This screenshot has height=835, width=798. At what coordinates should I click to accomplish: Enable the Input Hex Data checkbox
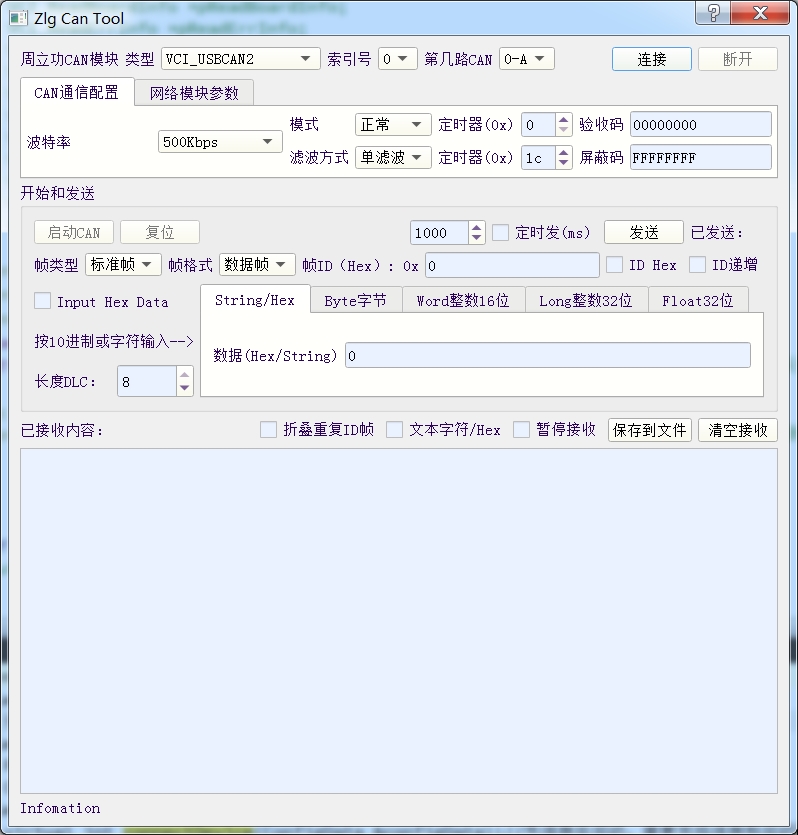43,301
